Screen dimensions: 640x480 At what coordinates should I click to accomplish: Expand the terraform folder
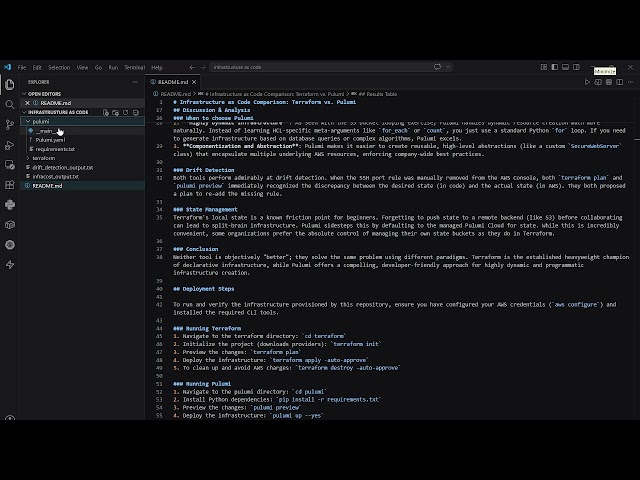pyautogui.click(x=28, y=158)
